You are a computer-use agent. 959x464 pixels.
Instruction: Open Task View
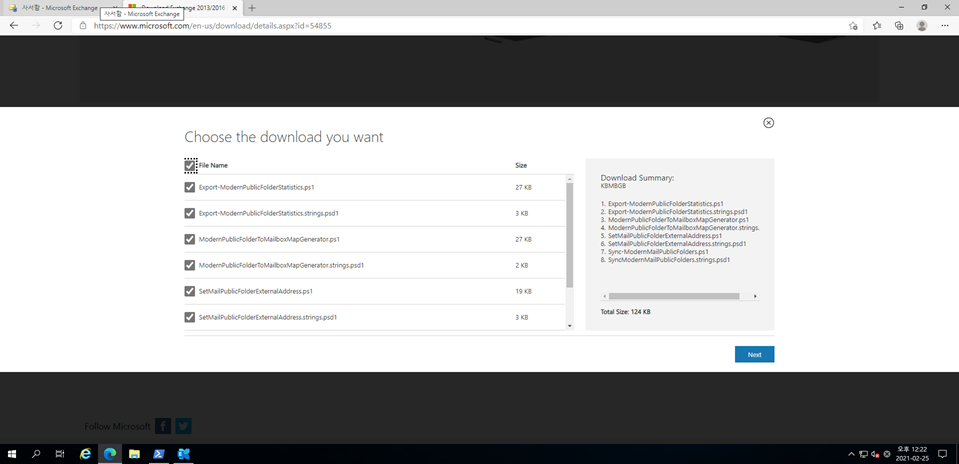pos(60,454)
